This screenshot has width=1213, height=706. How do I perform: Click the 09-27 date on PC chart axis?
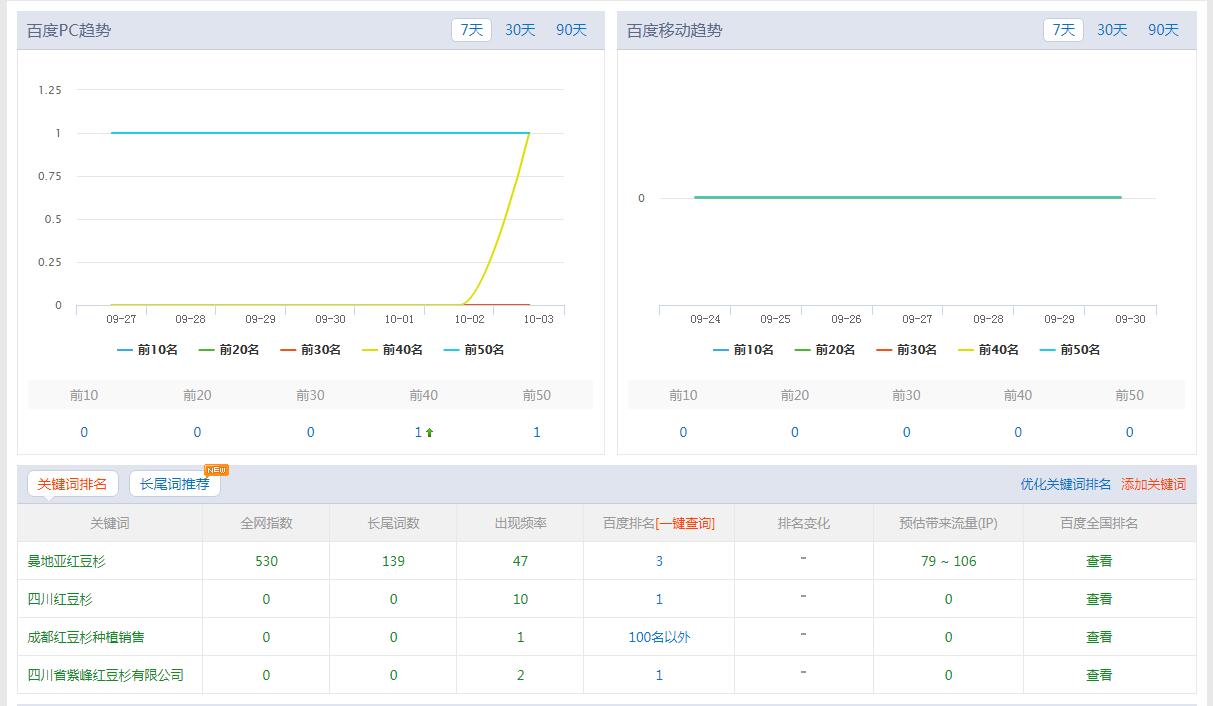[x=121, y=319]
